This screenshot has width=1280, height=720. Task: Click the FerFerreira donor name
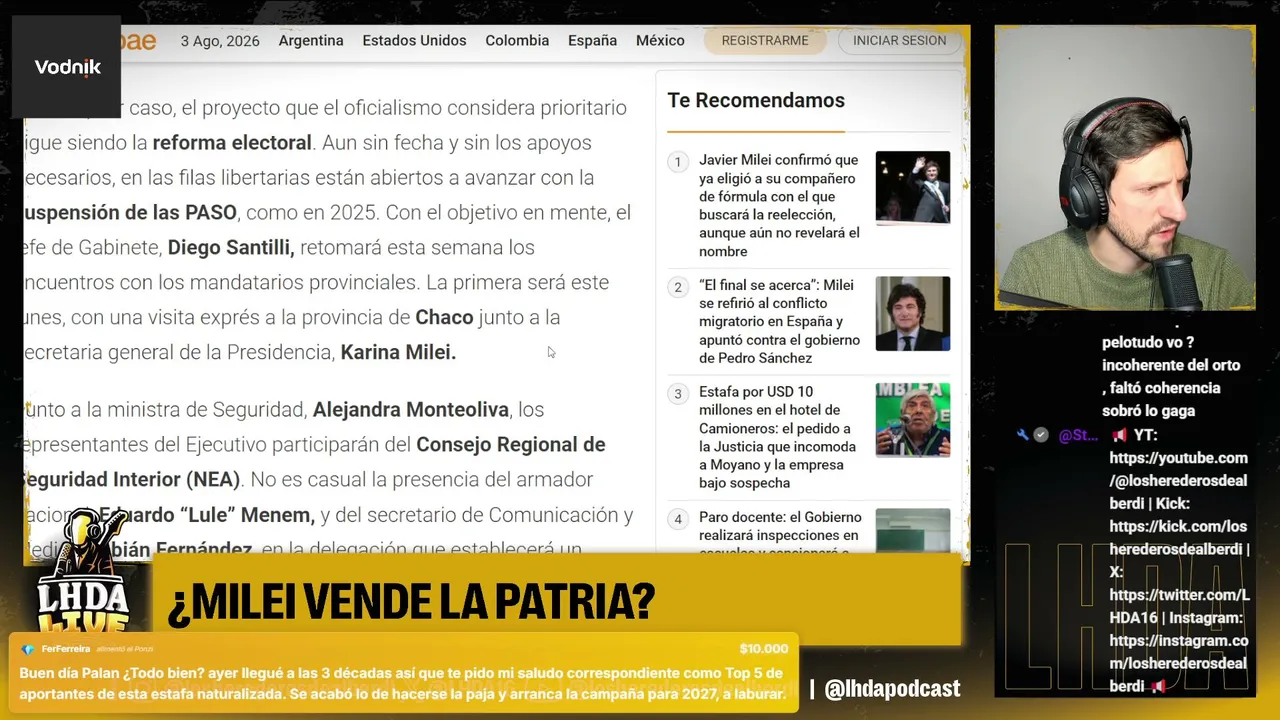point(66,649)
